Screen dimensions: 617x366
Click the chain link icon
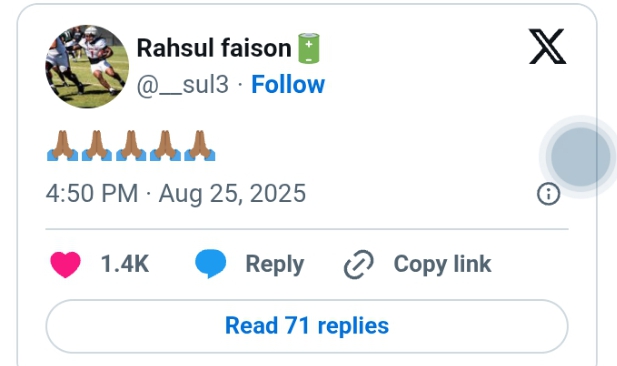(358, 264)
